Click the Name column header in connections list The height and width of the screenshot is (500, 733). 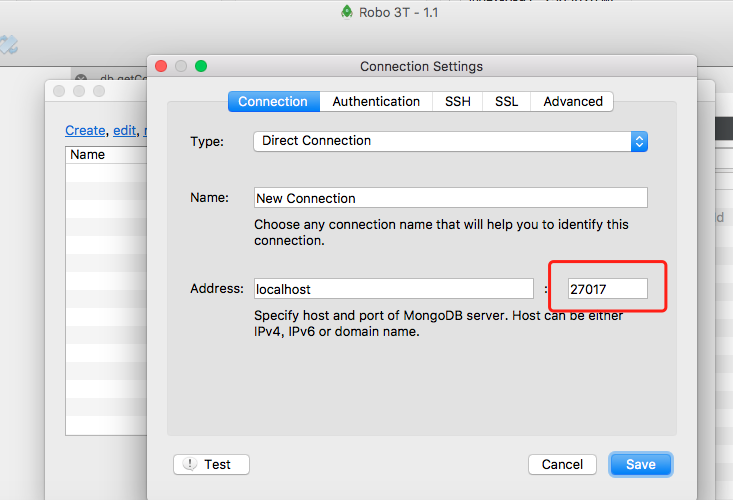[107, 155]
